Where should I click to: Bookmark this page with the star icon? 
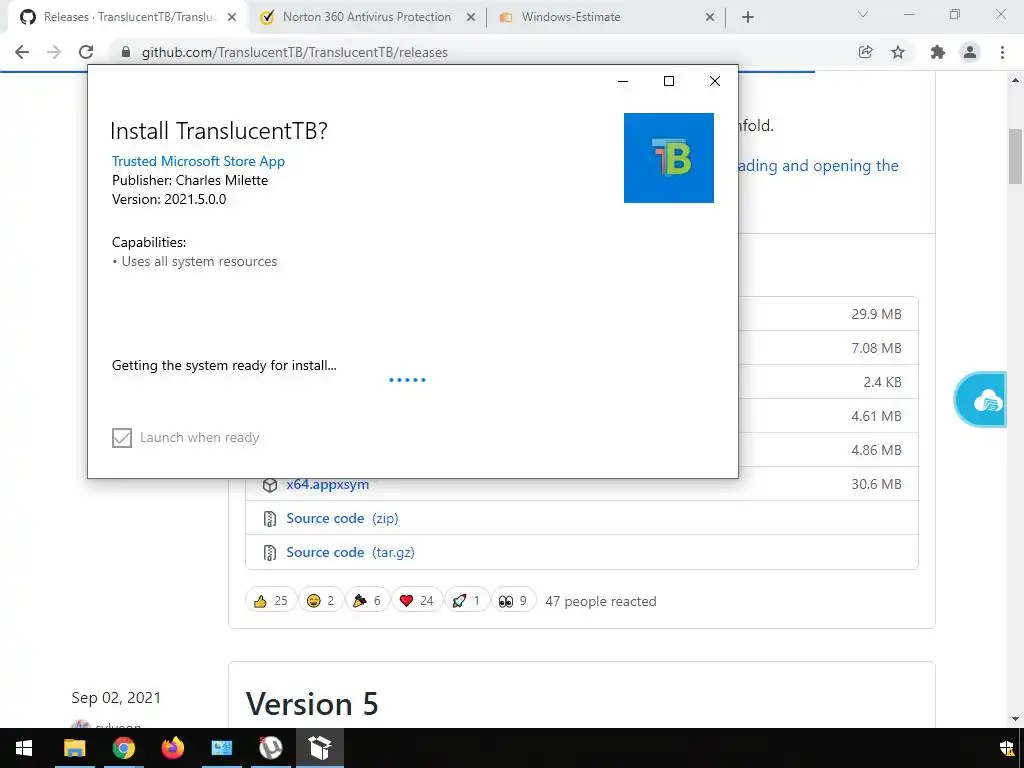click(898, 52)
